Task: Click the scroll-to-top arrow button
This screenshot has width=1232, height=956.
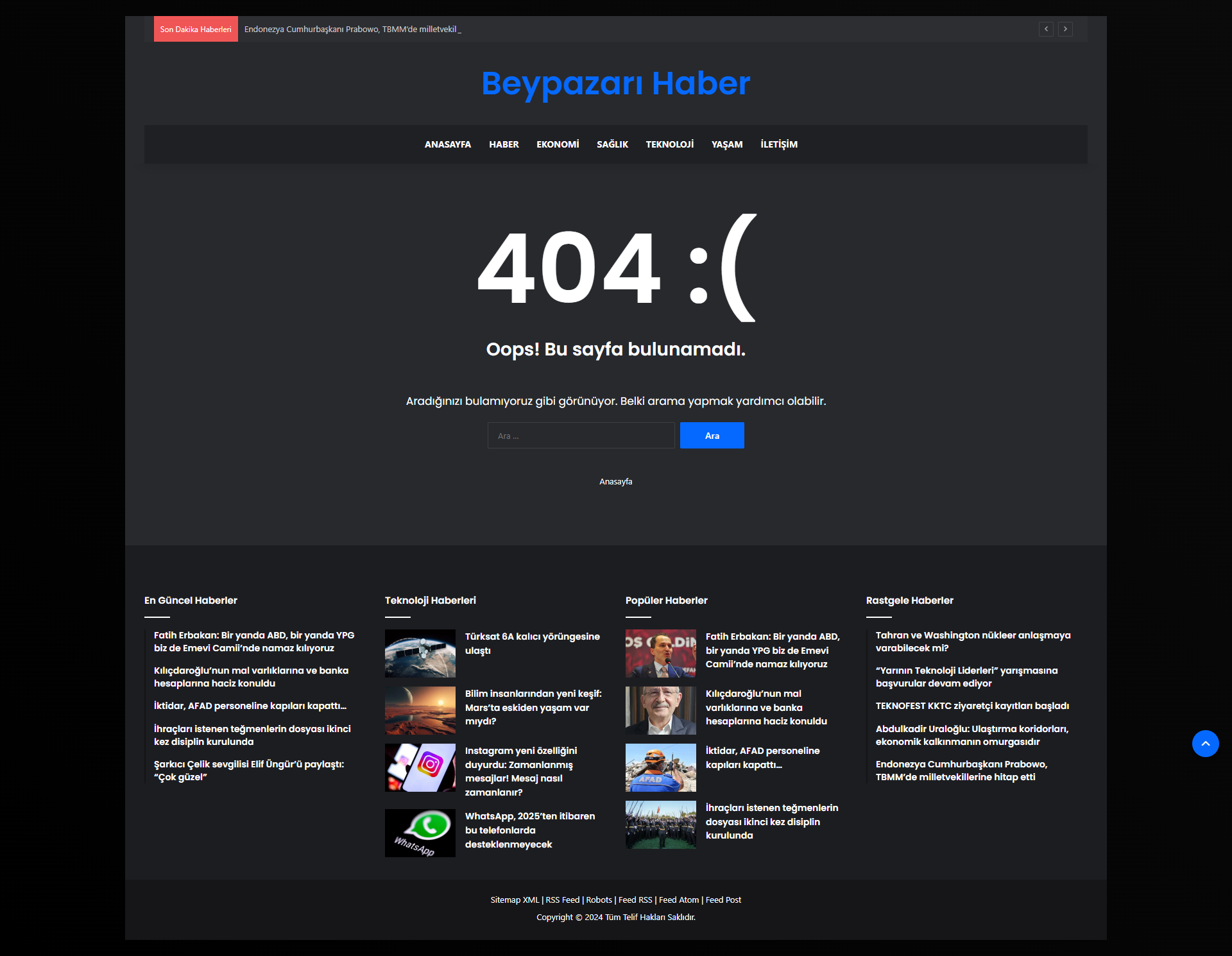Action: (1206, 744)
